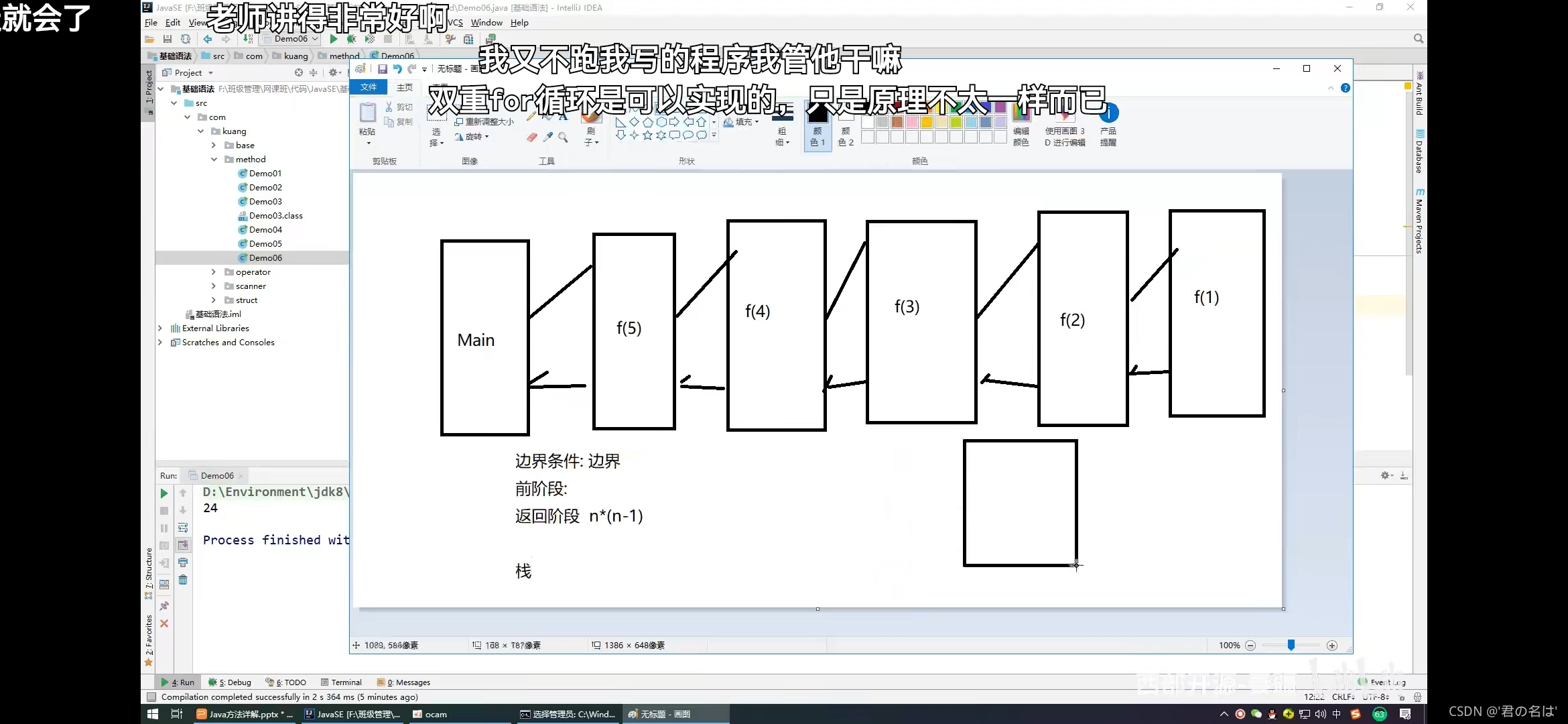Image resolution: width=1568 pixels, height=724 pixels.
Task: Pick the gold yellow palette swatch in Paint
Action: point(927,122)
